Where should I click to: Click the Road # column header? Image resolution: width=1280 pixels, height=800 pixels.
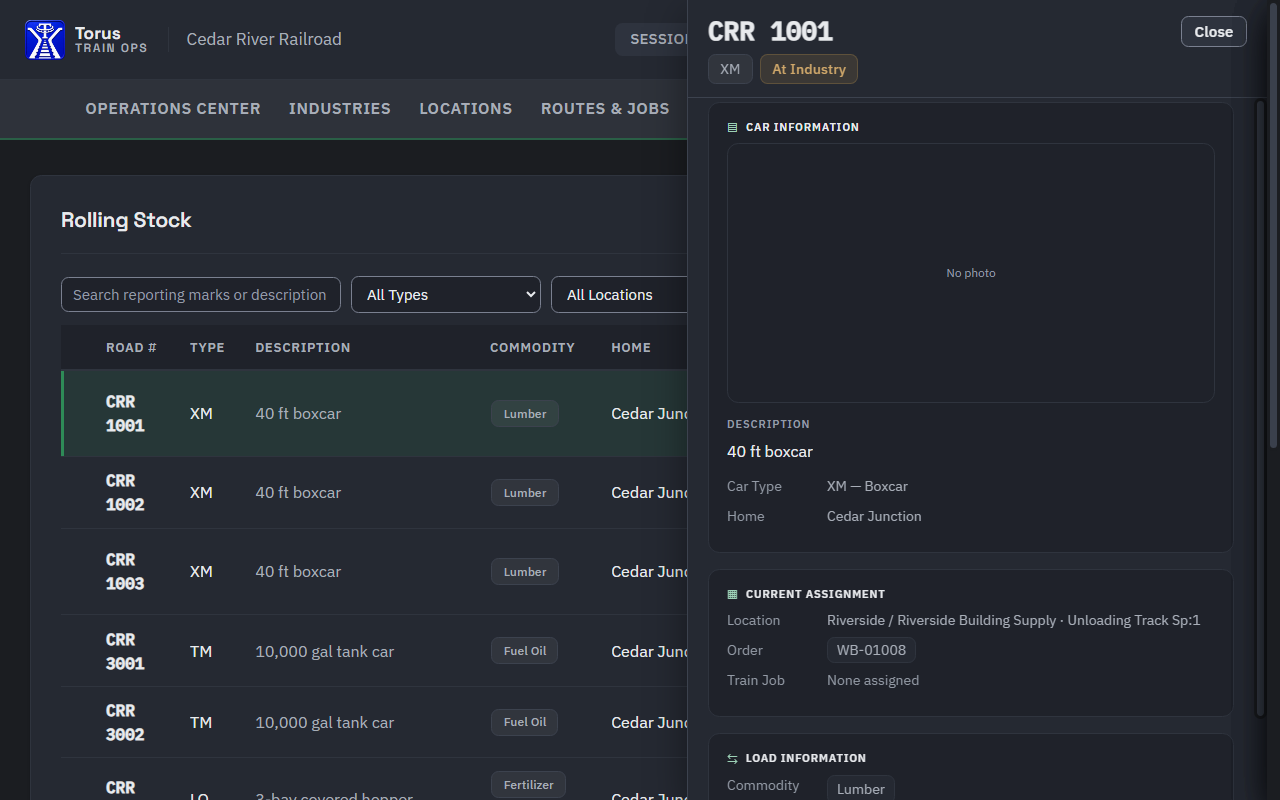[x=131, y=348]
